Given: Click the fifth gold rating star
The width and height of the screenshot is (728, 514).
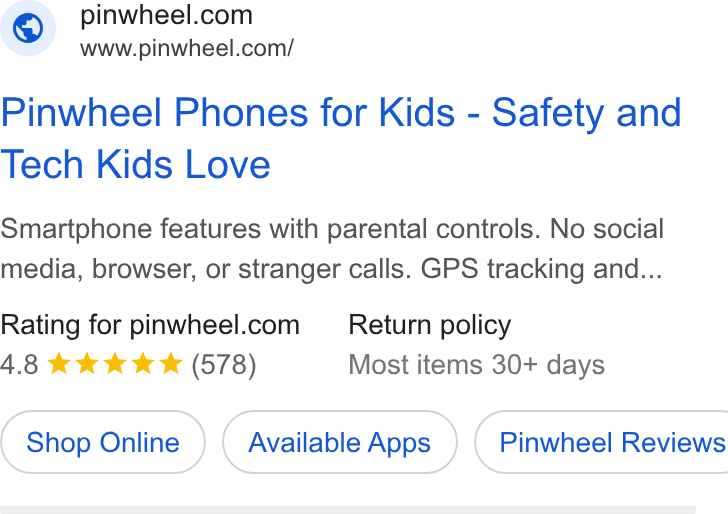Looking at the screenshot, I should 171,364.
